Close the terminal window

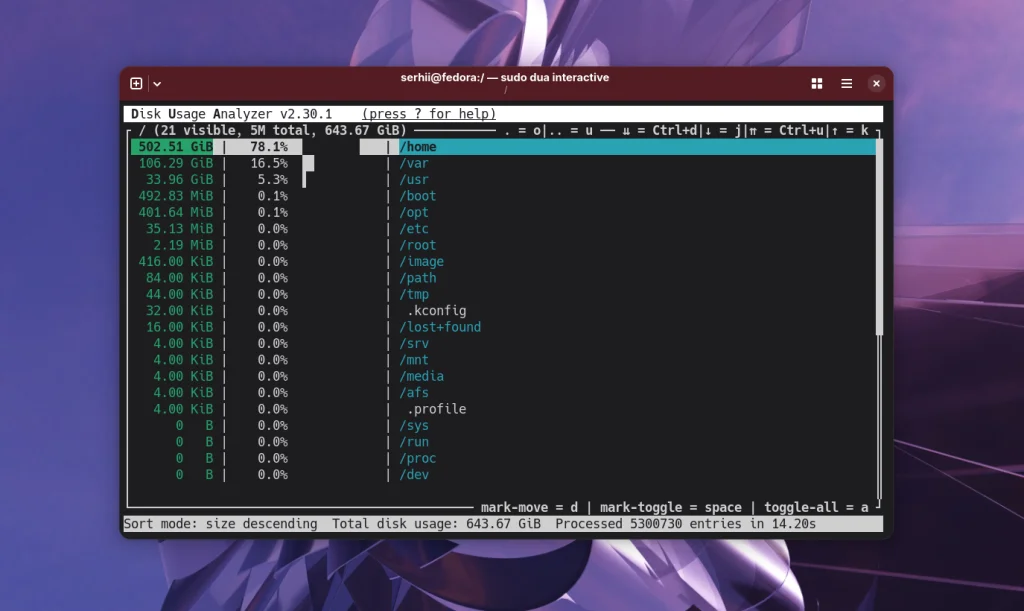tap(876, 84)
